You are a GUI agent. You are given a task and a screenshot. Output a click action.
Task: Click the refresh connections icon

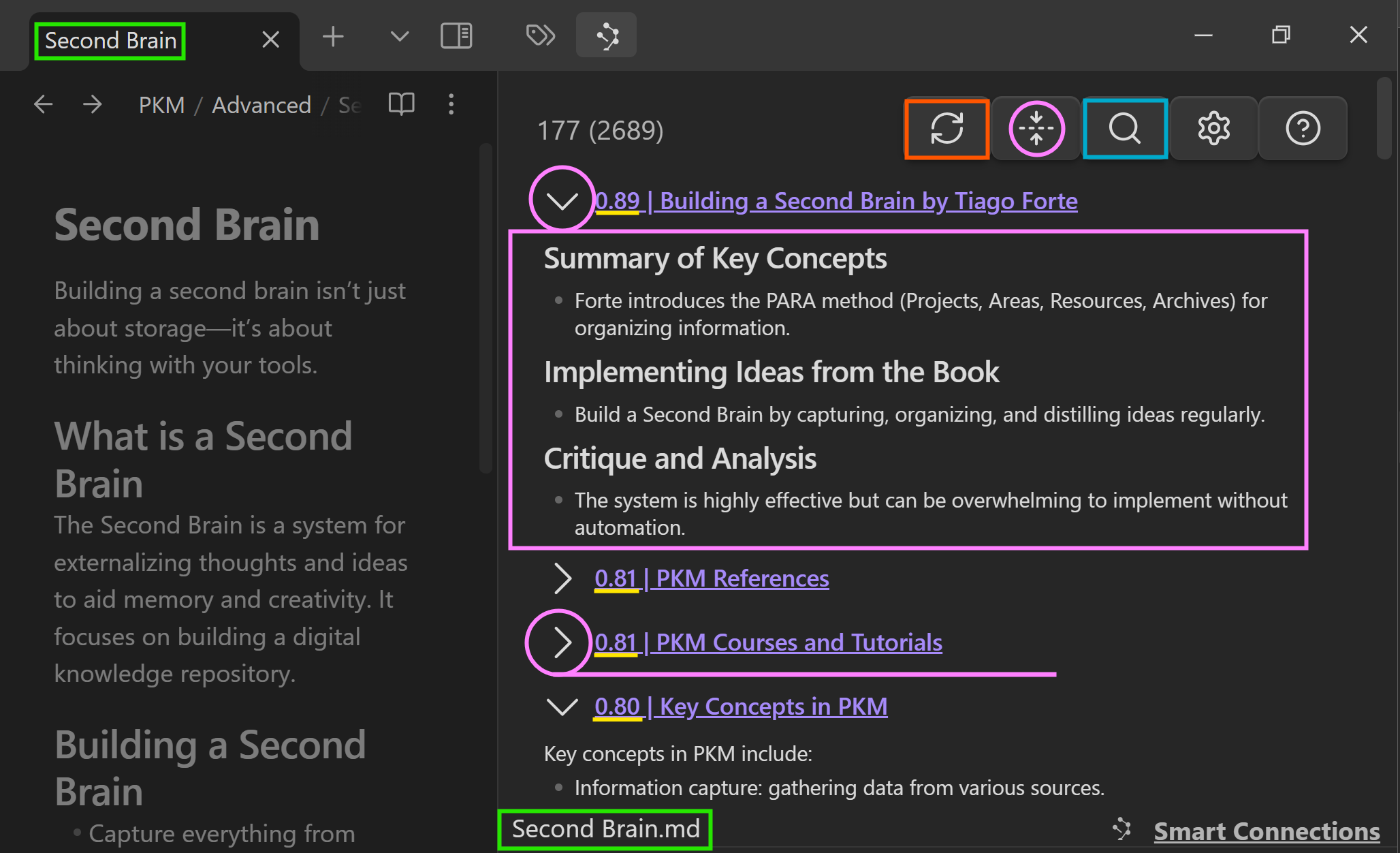[x=946, y=128]
